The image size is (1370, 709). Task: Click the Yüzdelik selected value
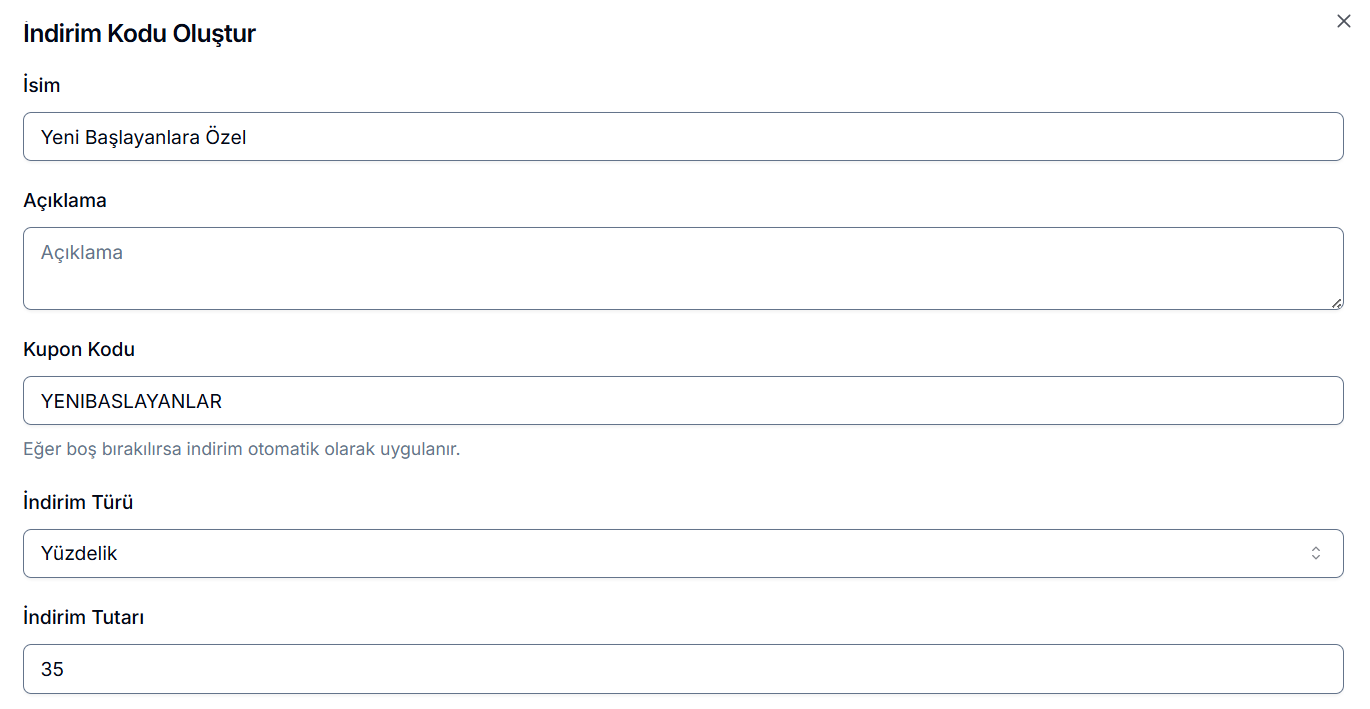click(x=79, y=553)
